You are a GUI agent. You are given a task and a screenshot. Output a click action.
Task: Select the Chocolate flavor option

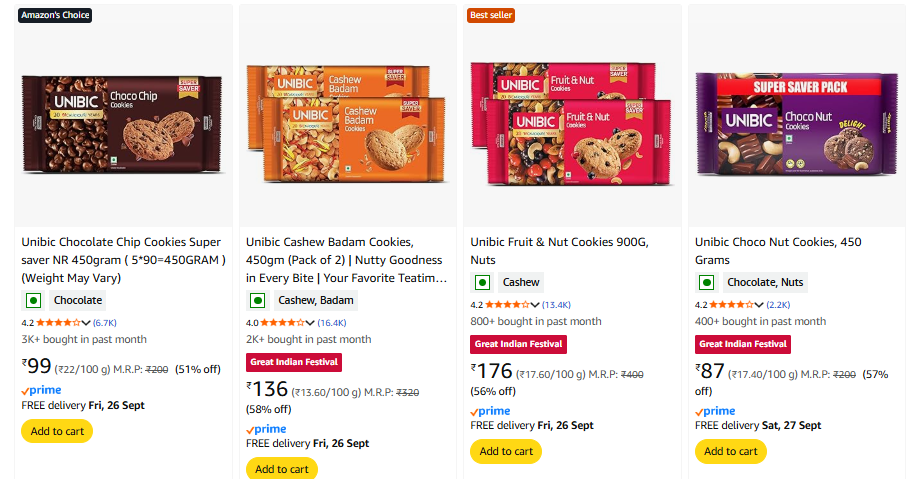coord(77,300)
